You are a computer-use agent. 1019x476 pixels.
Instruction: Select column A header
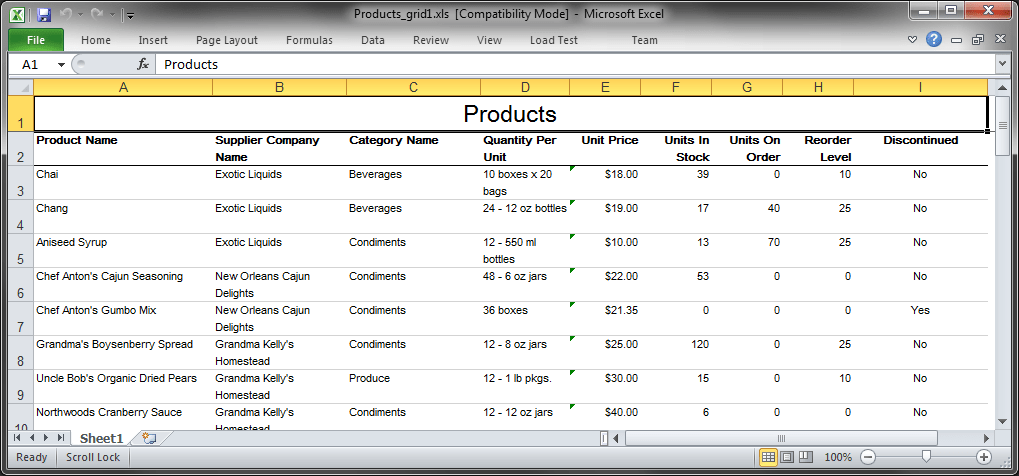(123, 87)
